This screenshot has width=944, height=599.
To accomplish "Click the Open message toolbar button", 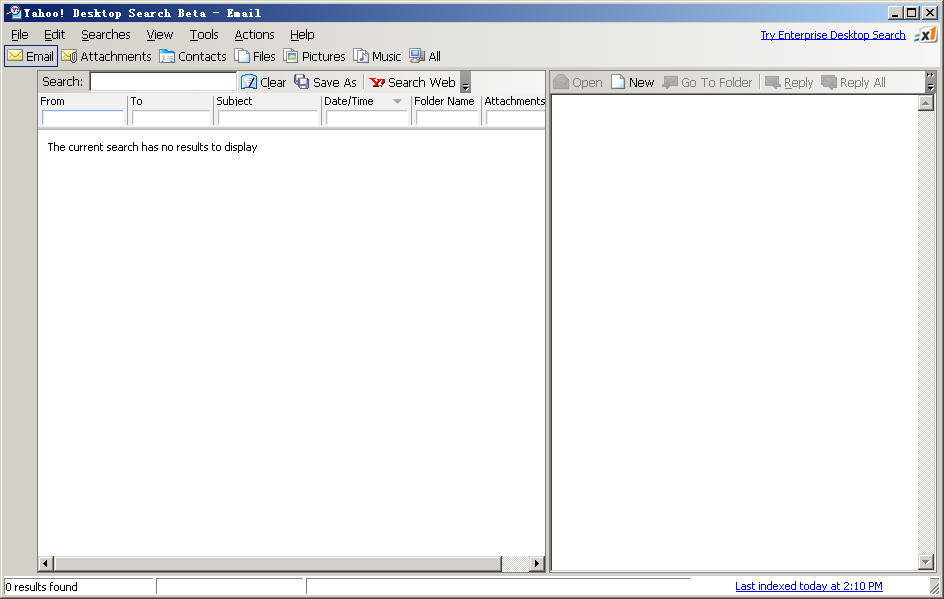I will (x=578, y=82).
